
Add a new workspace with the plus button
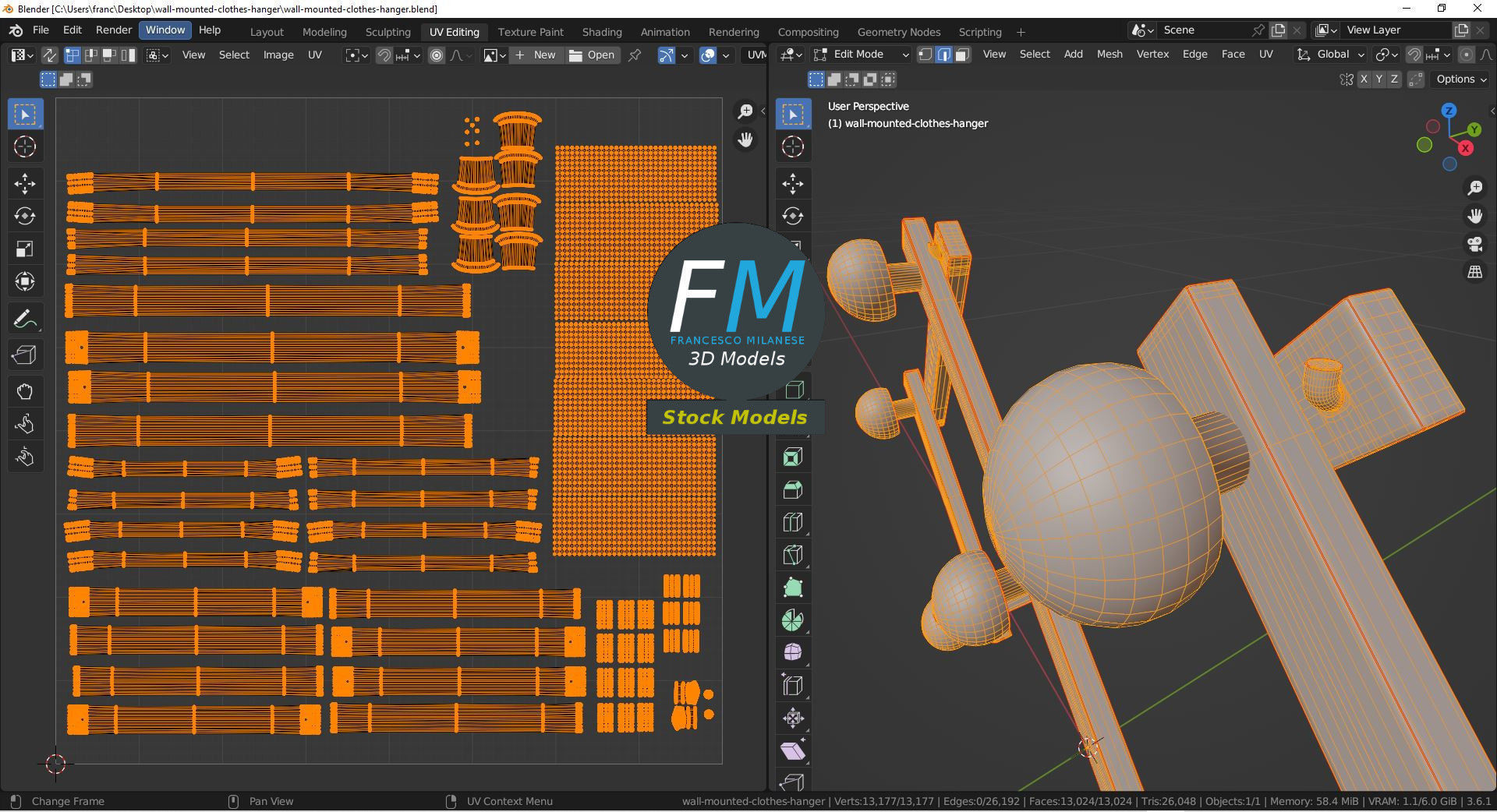point(1021,32)
